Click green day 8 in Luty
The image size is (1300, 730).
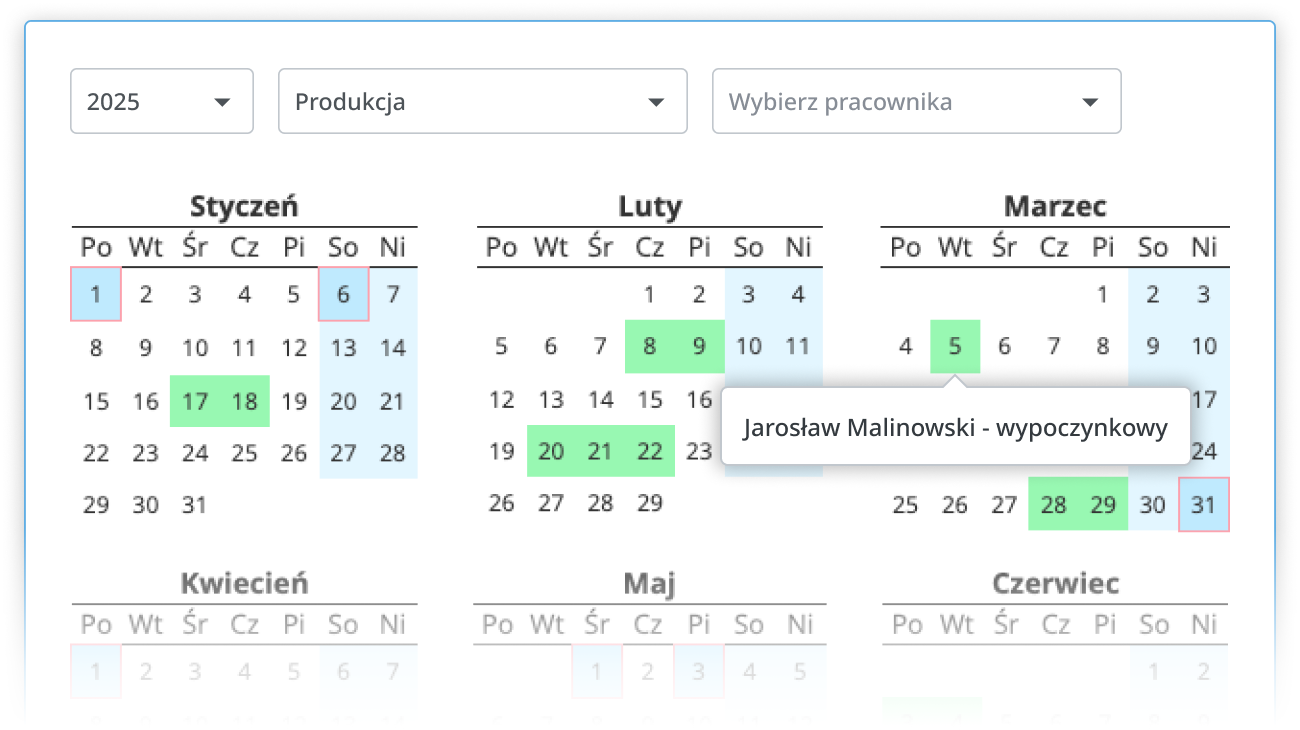click(x=650, y=346)
